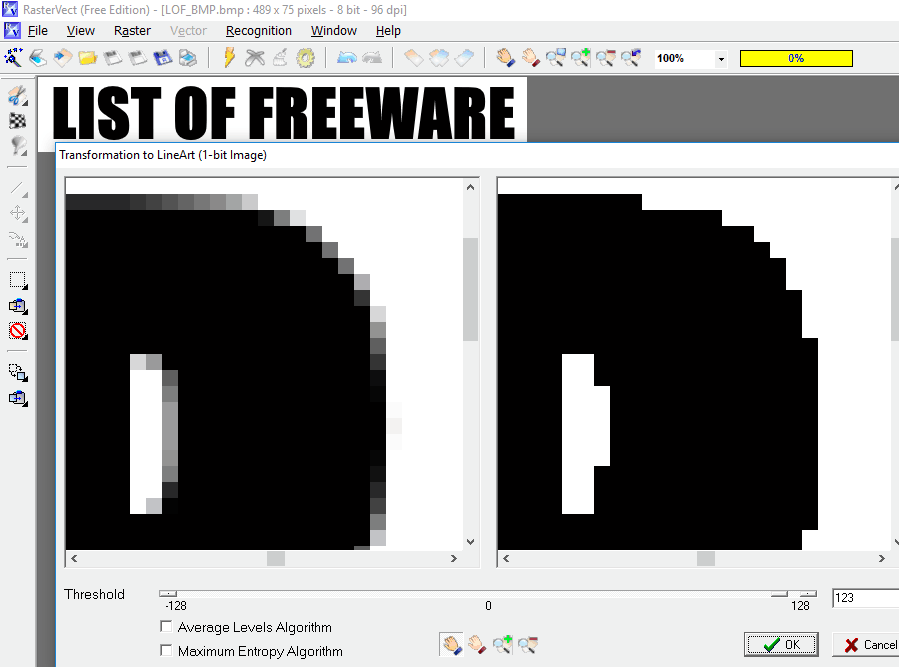Image resolution: width=899 pixels, height=667 pixels.
Task: Click the checkered pattern tool in left sidebar
Action: (18, 120)
